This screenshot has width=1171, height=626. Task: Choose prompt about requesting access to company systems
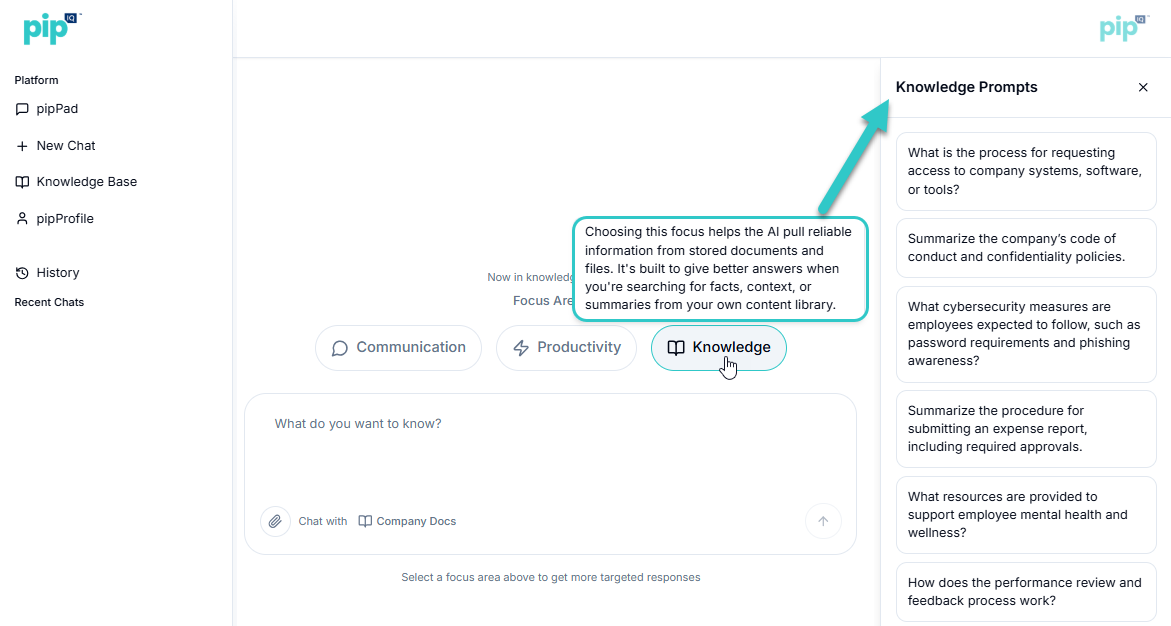1026,171
